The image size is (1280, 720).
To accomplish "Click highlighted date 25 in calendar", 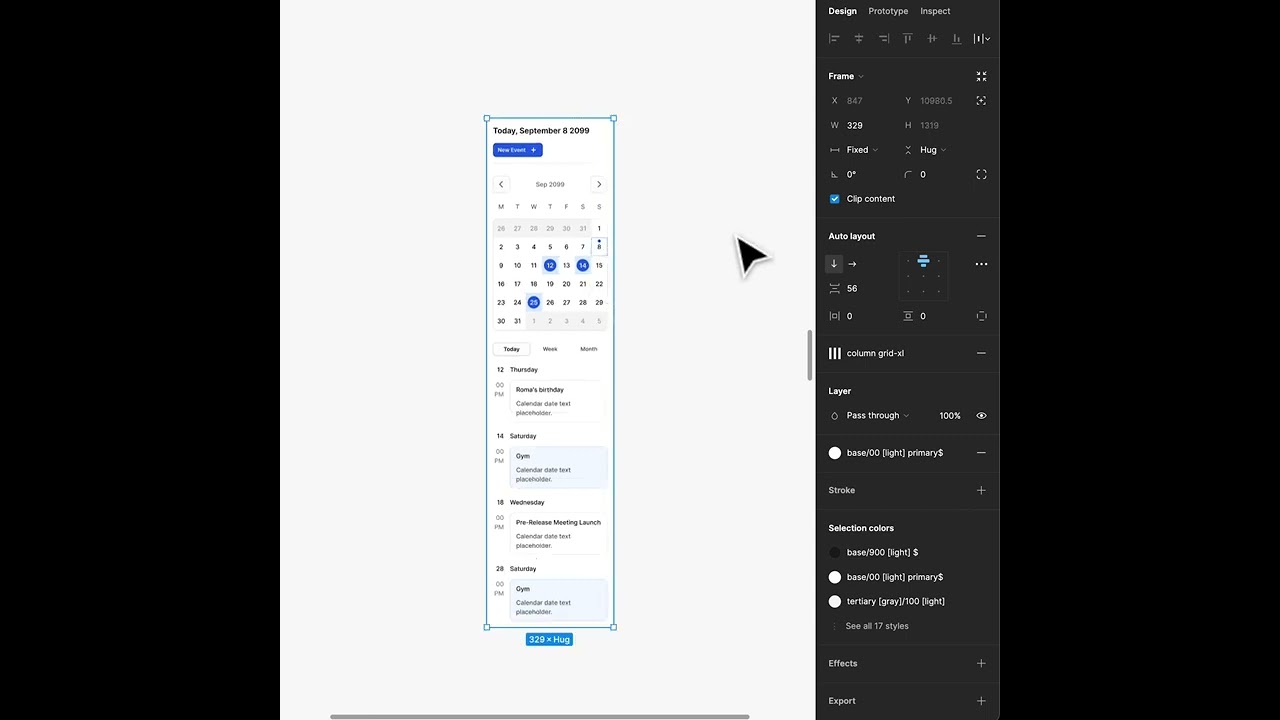I will [533, 302].
